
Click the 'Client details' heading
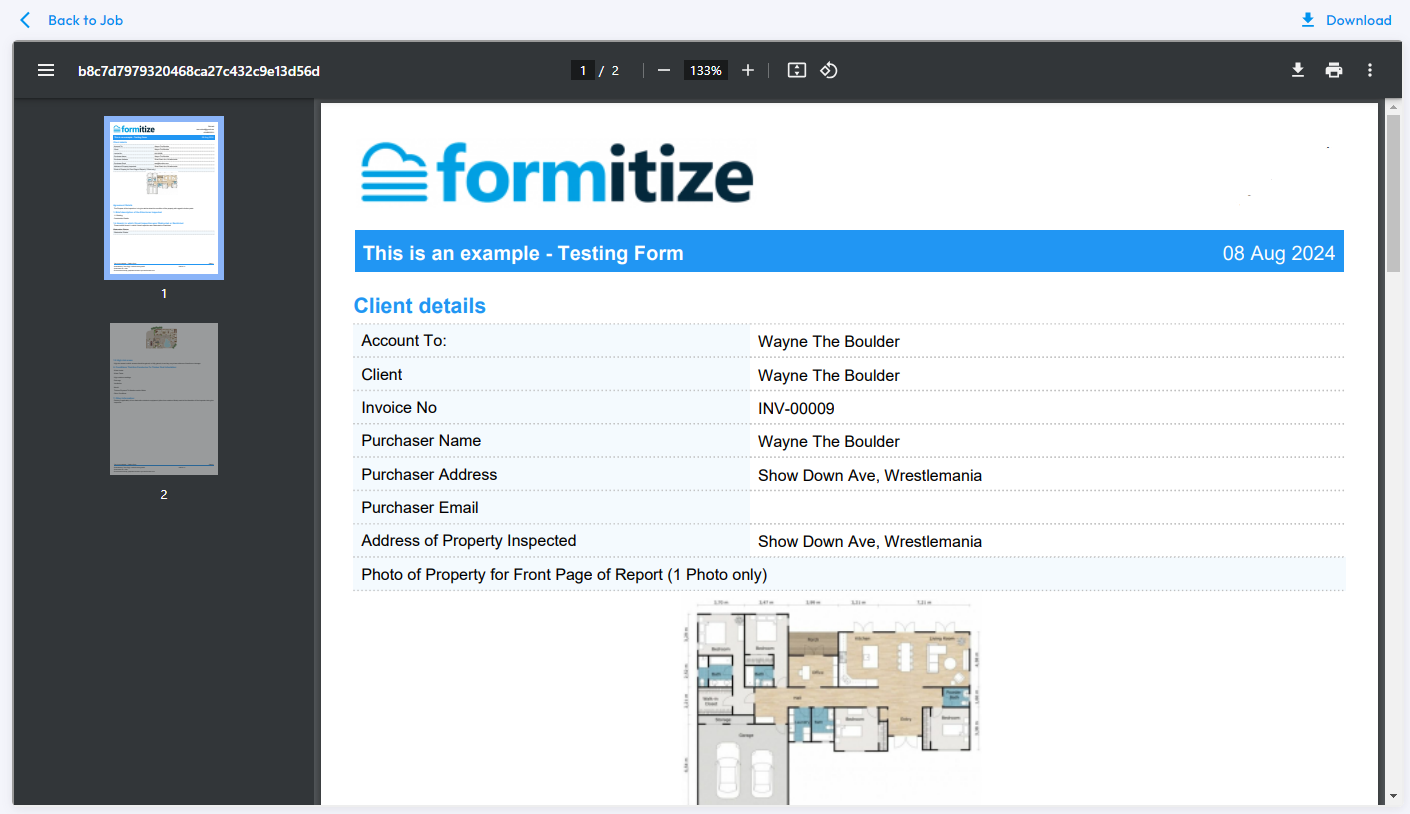pyautogui.click(x=420, y=306)
